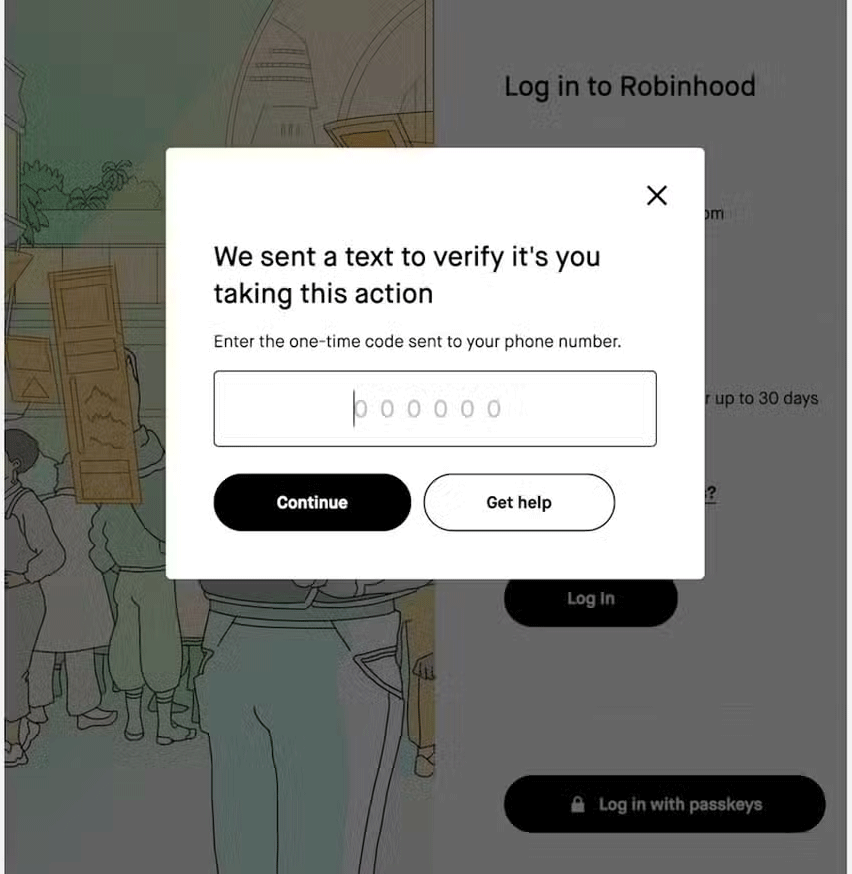The width and height of the screenshot is (852, 874).
Task: Click the 'Enter the one-time code' instruction text
Action: point(417,341)
